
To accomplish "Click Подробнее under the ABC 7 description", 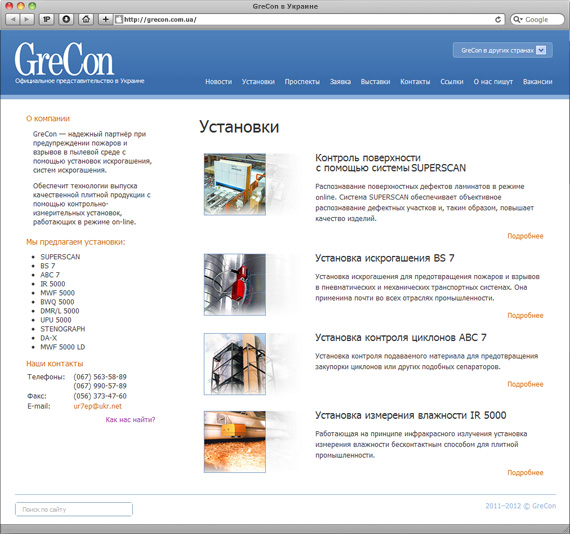I will click(x=525, y=384).
